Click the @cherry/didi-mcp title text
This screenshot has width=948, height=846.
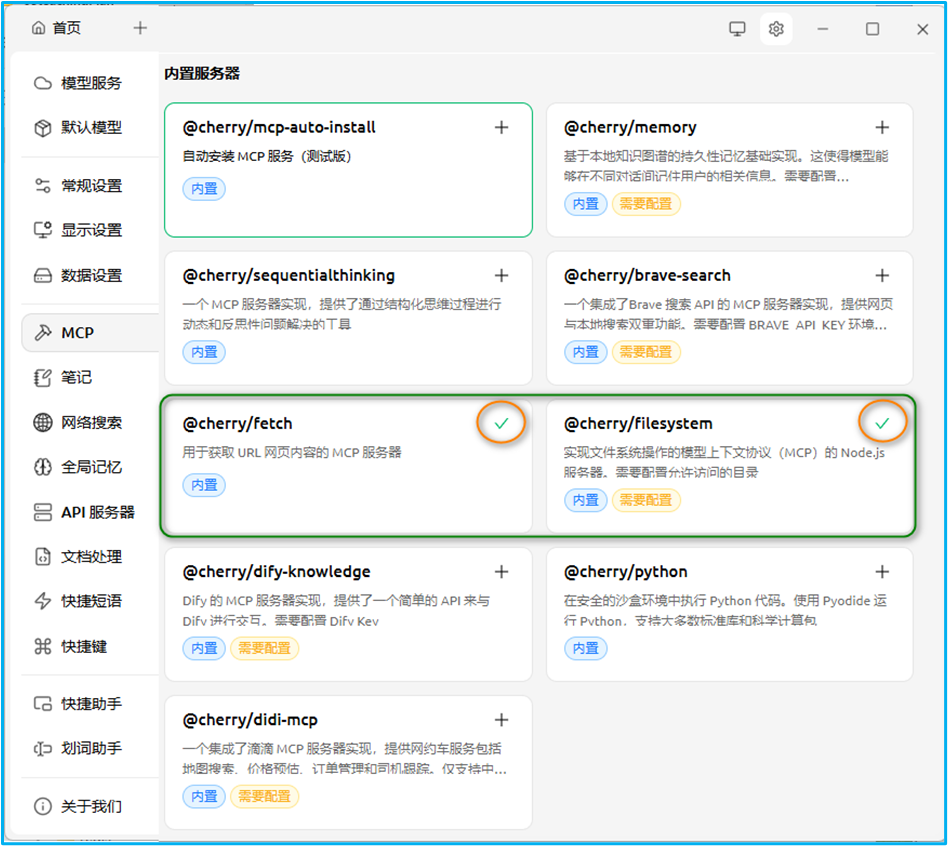click(x=250, y=720)
